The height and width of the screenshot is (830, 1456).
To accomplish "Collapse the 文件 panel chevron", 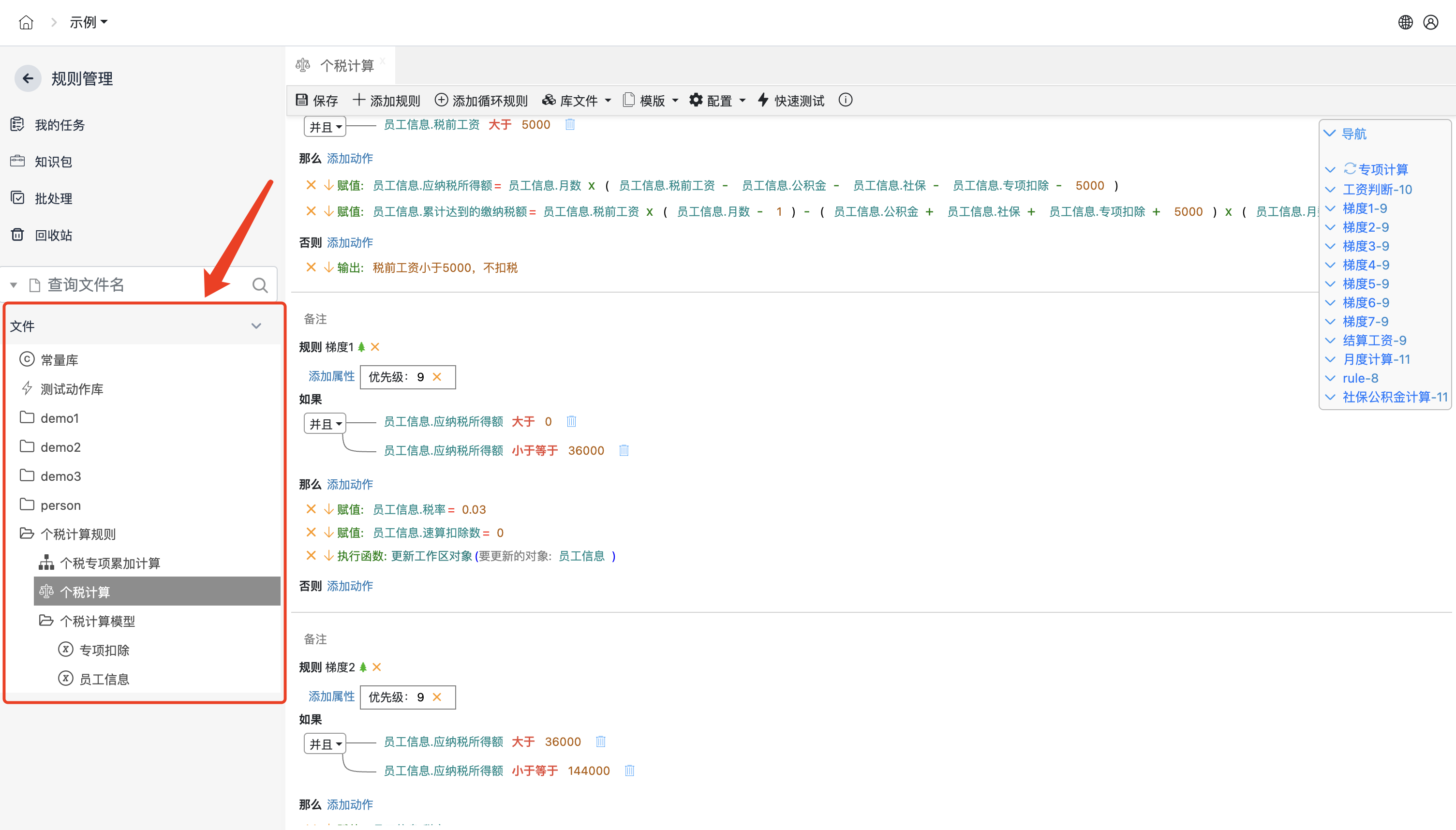I will (x=256, y=326).
